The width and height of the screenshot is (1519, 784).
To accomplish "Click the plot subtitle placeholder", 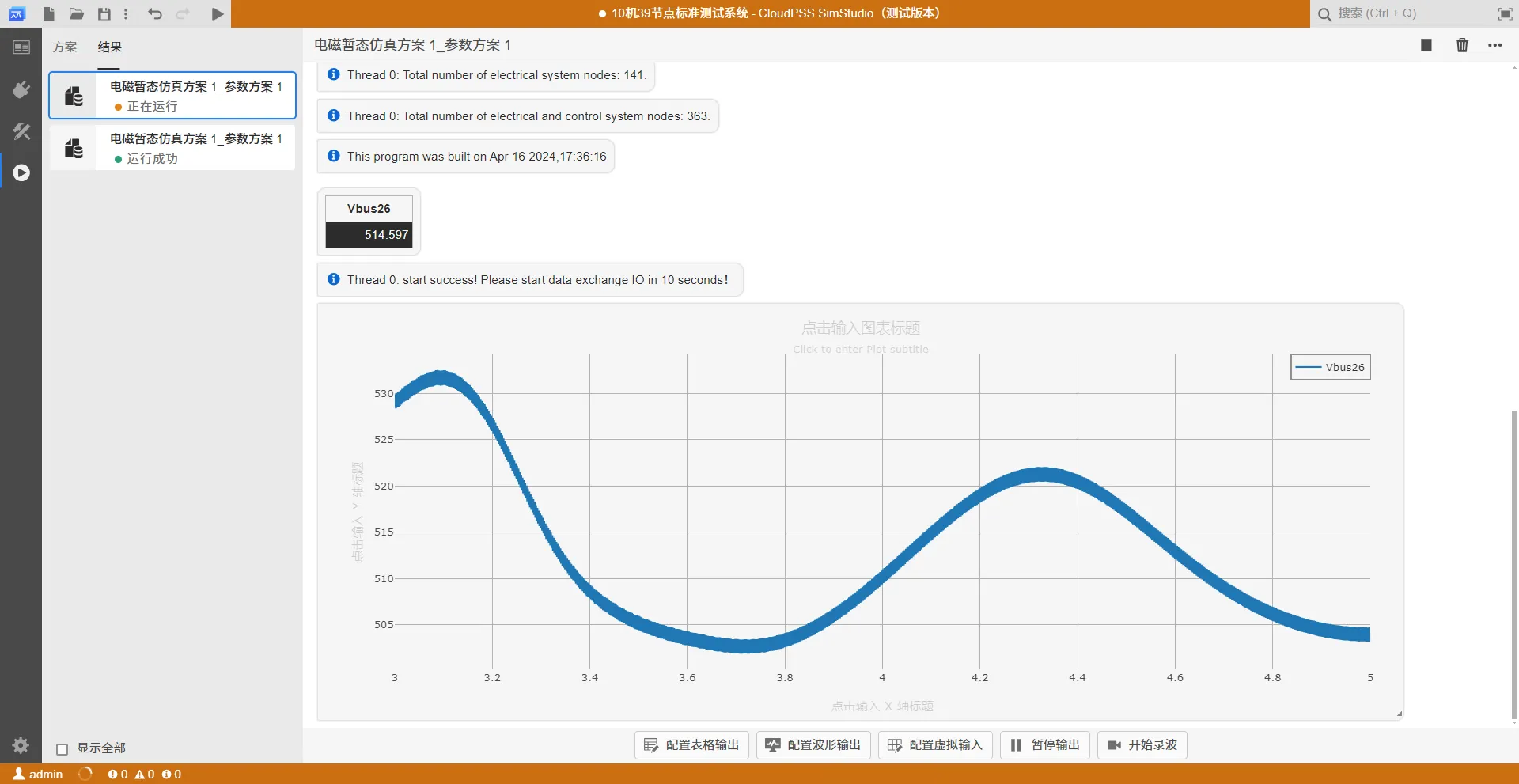I will click(861, 349).
